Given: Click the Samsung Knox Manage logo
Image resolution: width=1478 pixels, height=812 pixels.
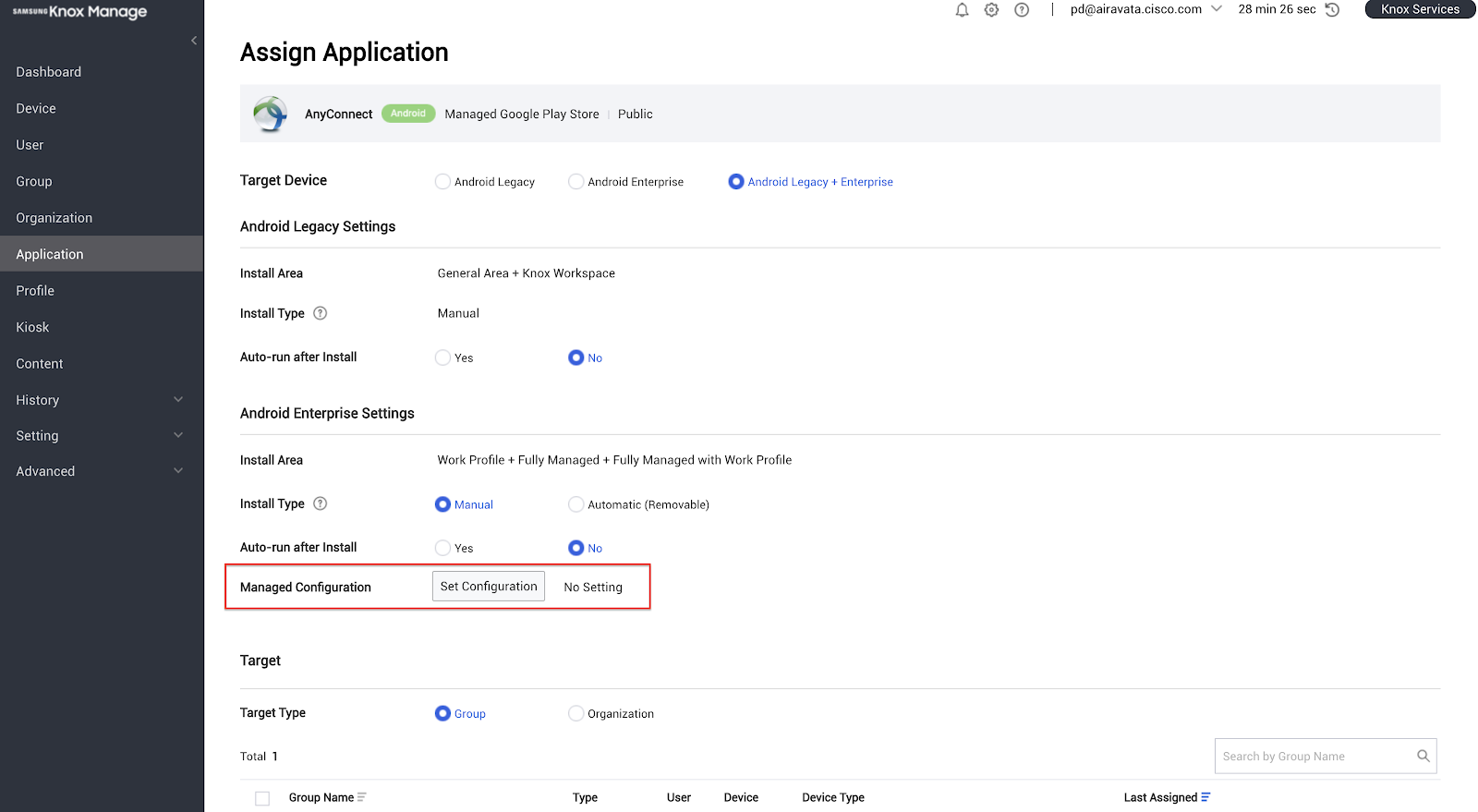Looking at the screenshot, I should point(79,12).
